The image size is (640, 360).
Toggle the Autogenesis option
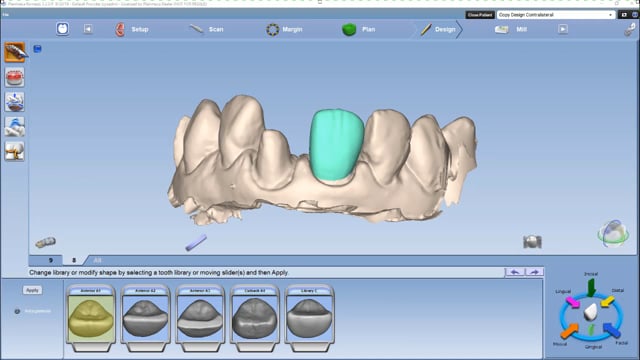pos(33,311)
